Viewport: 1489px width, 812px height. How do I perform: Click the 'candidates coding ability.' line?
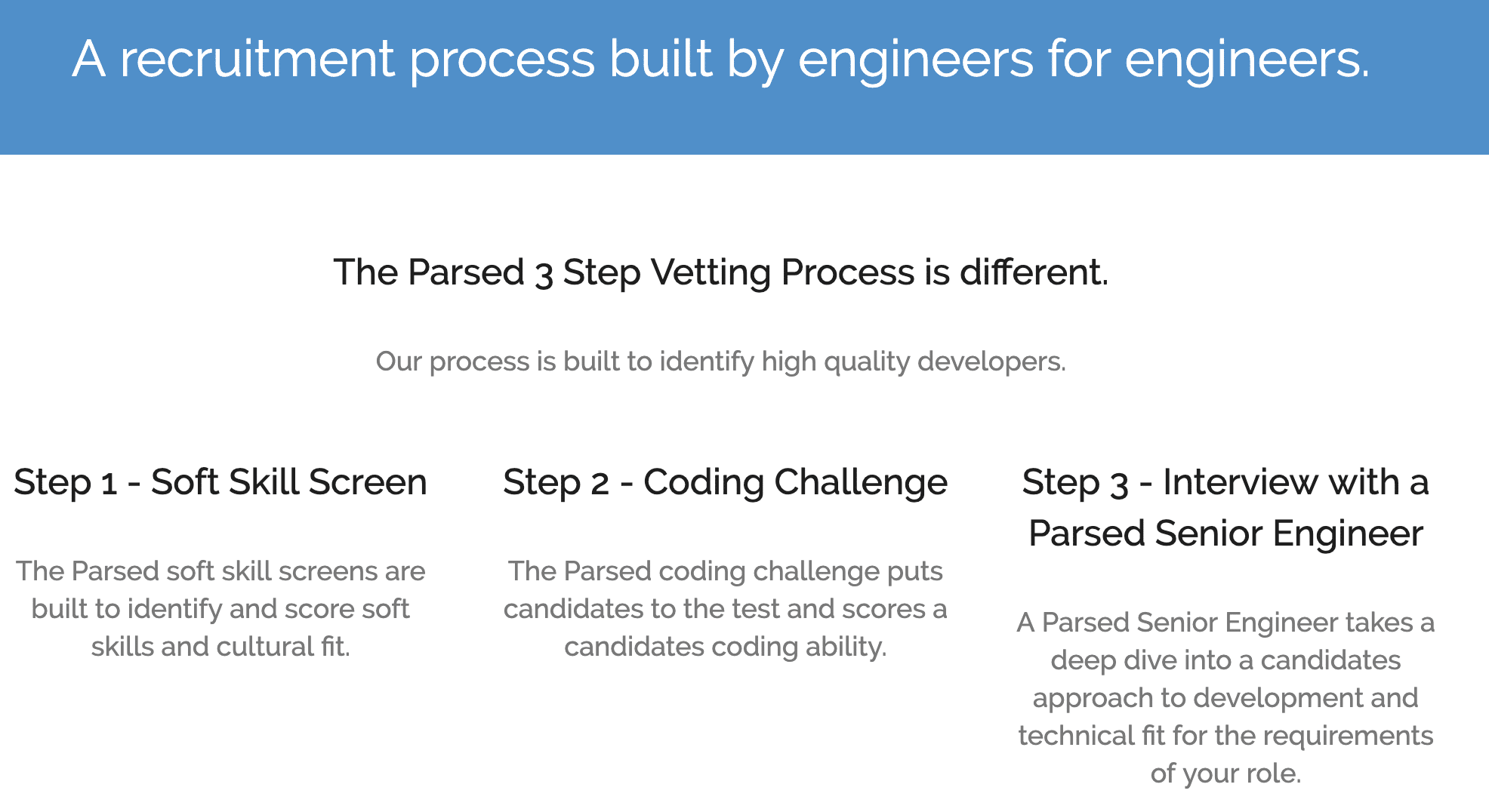pyautogui.click(x=726, y=647)
